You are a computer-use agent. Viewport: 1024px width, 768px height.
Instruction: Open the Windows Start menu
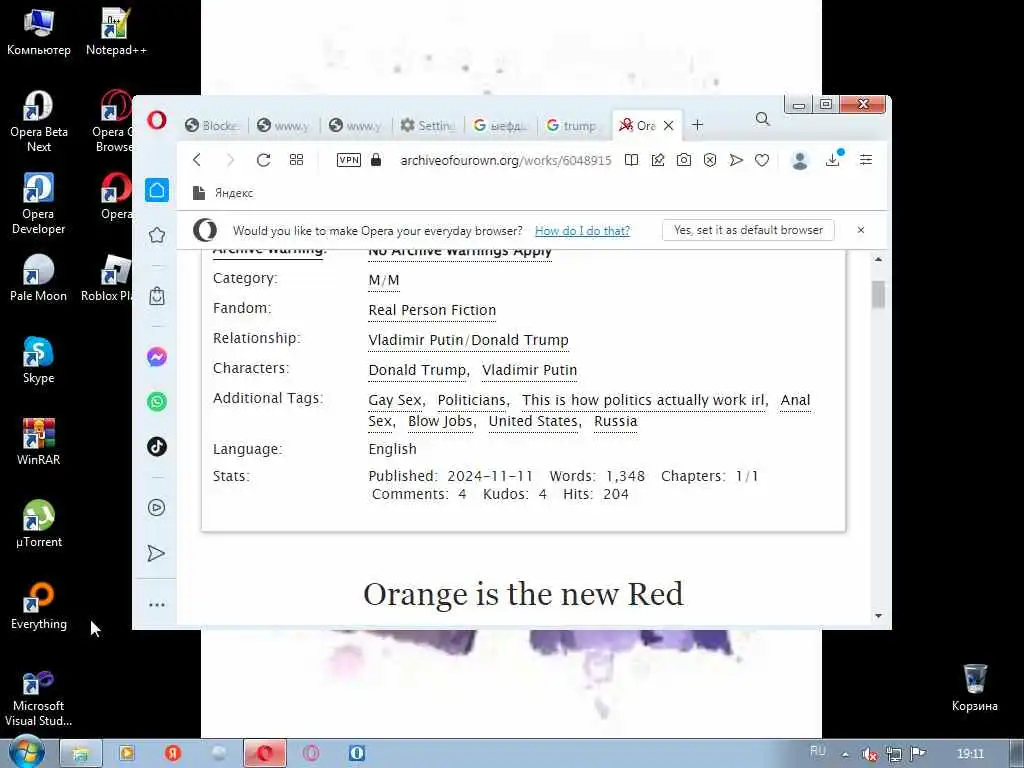point(26,753)
